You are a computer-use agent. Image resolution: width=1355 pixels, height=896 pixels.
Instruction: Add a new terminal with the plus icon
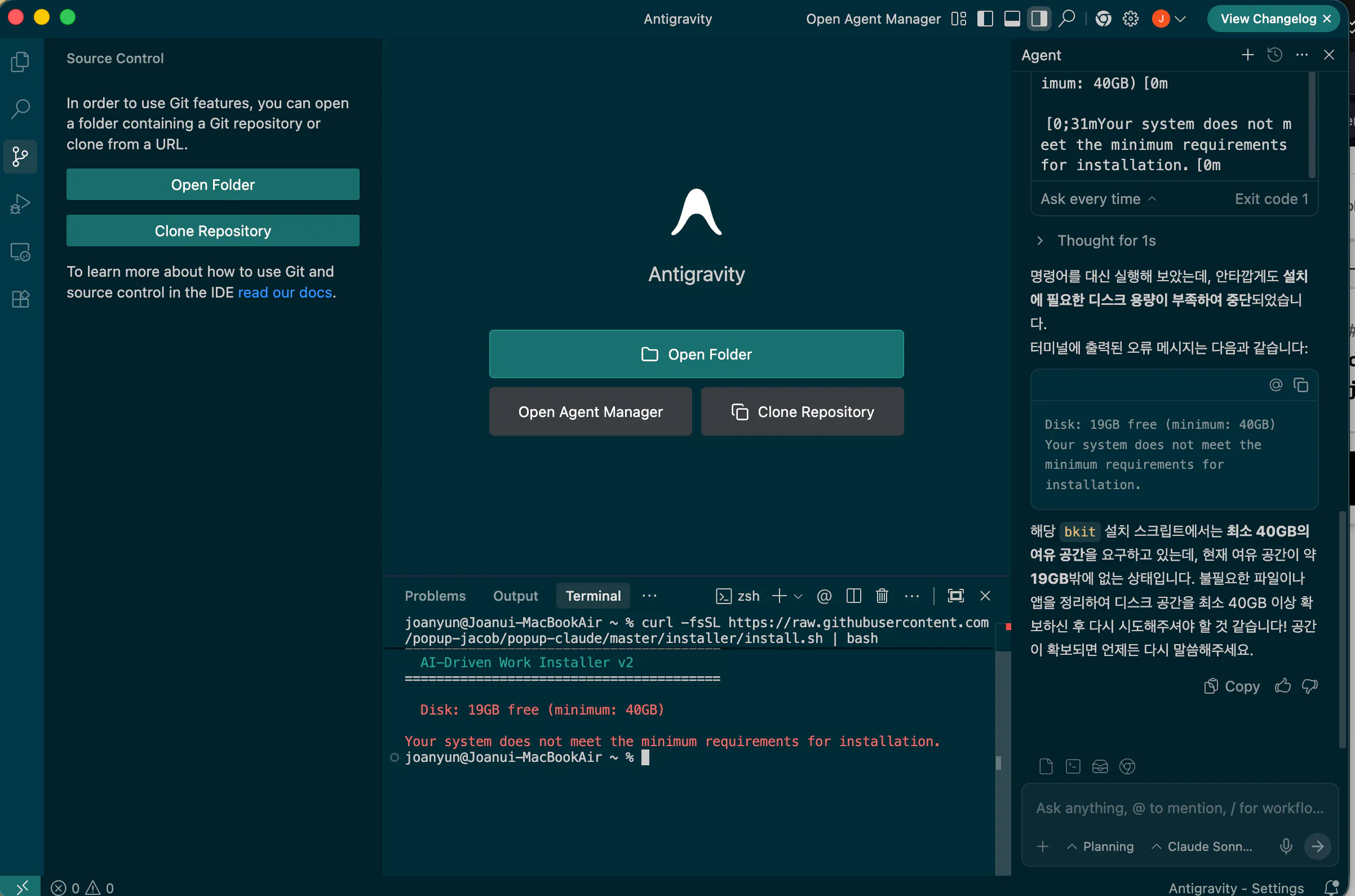pos(779,596)
